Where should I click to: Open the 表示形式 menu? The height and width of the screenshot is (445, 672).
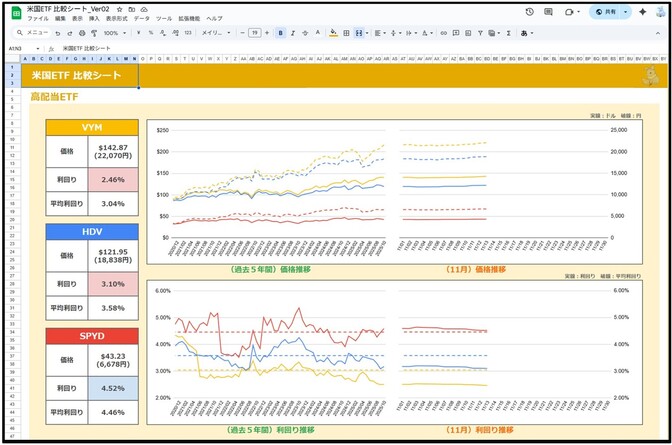[x=117, y=19]
